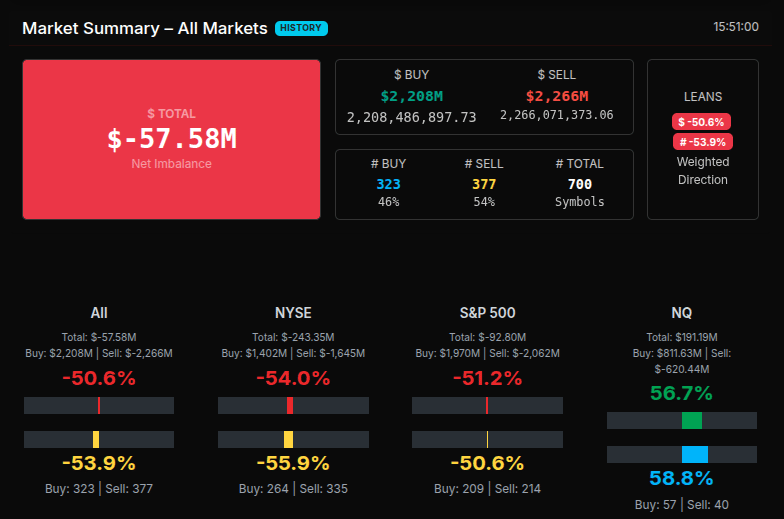The width and height of the screenshot is (784, 519).
Task: Click the # -53.9% leans badge
Action: click(x=702, y=142)
